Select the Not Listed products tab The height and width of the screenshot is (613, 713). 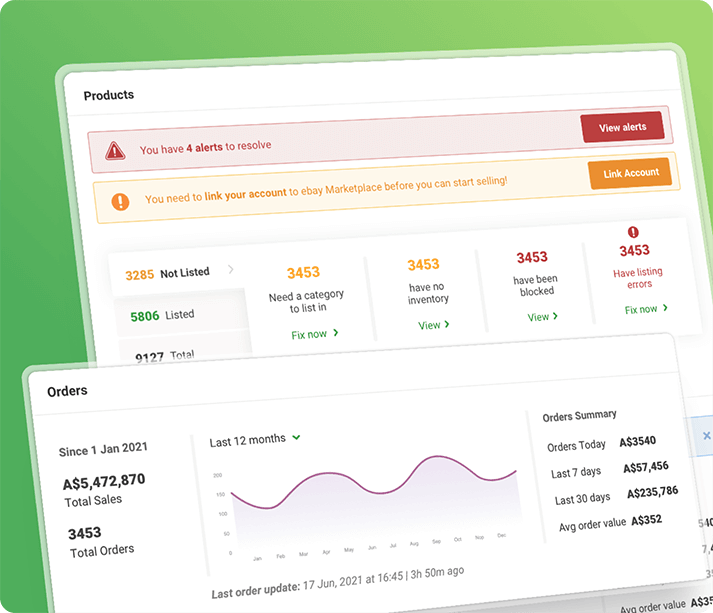168,273
